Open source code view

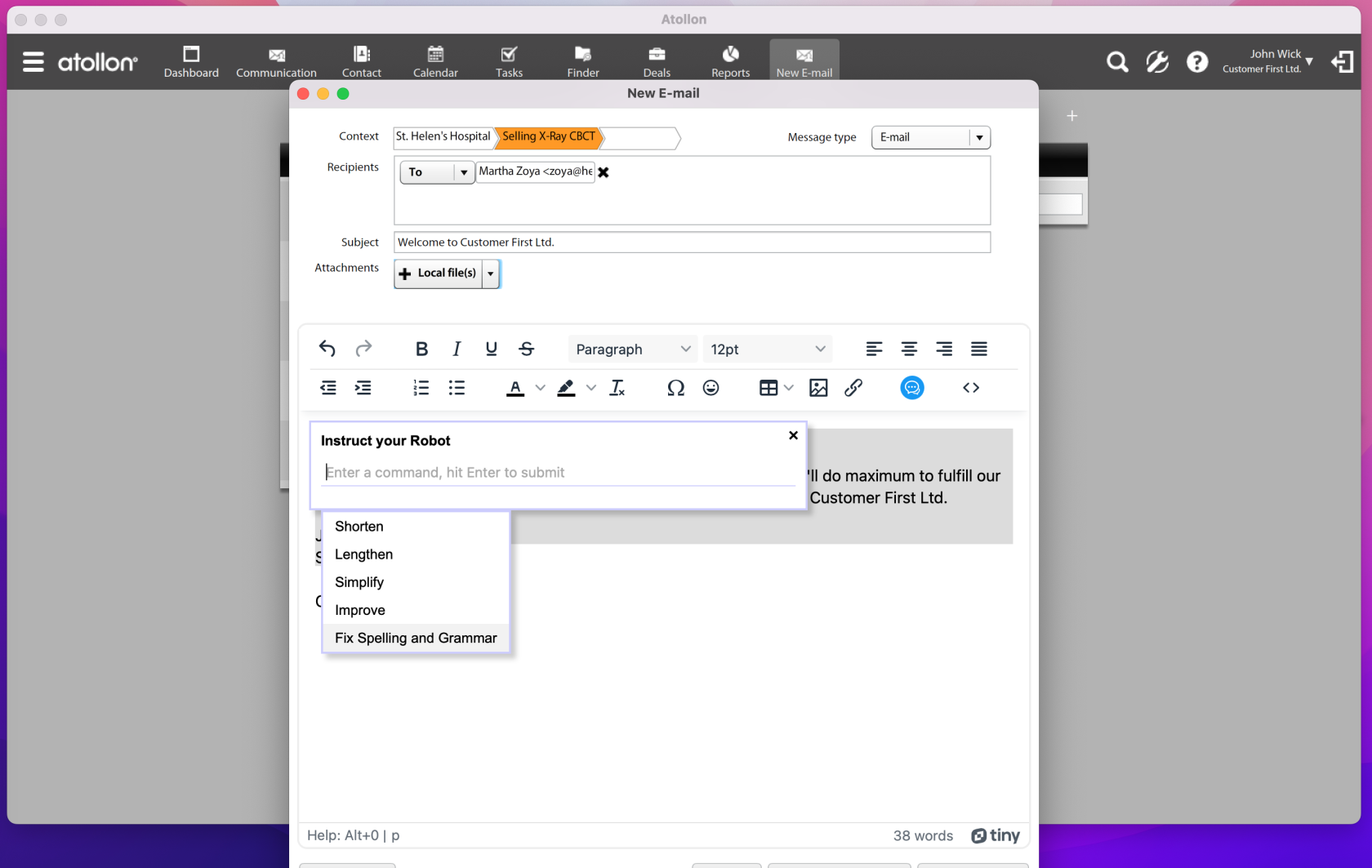[971, 388]
